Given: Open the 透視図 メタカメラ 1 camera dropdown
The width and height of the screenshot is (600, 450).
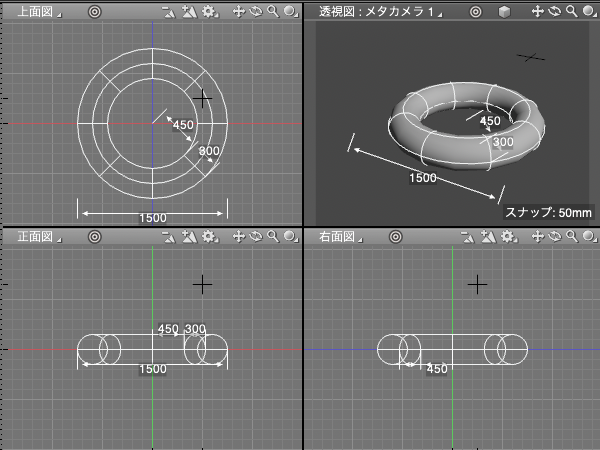Looking at the screenshot, I should tap(375, 11).
